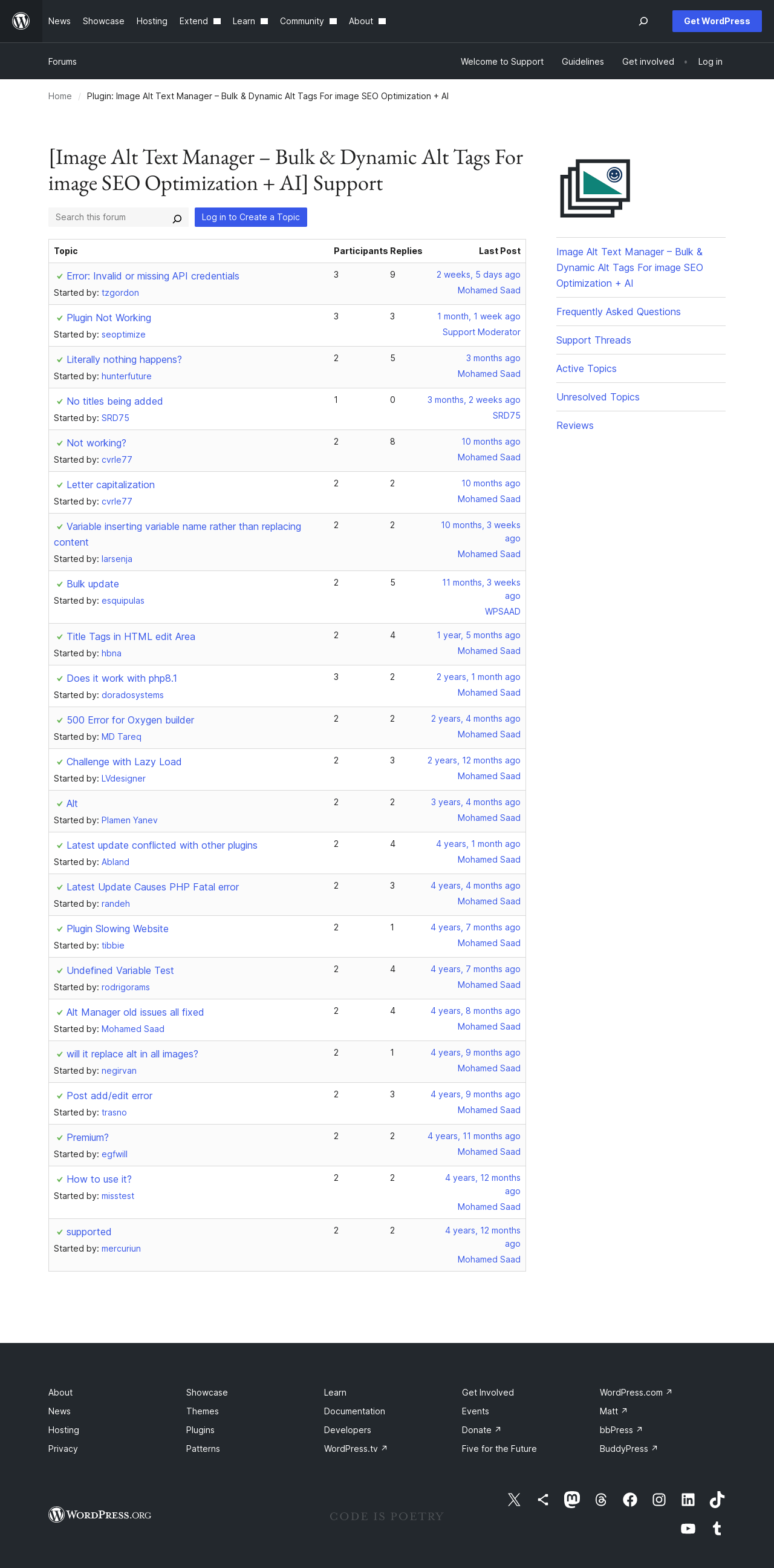This screenshot has width=774, height=1568.
Task: Click the plugin image thumbnail in sidebar
Action: pyautogui.click(x=595, y=188)
